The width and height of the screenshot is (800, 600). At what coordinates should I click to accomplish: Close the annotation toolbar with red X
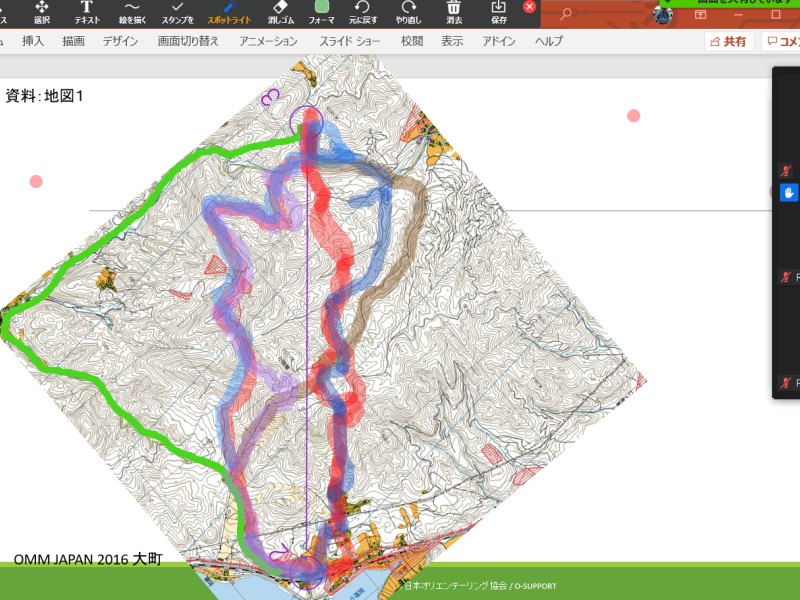pos(530,7)
